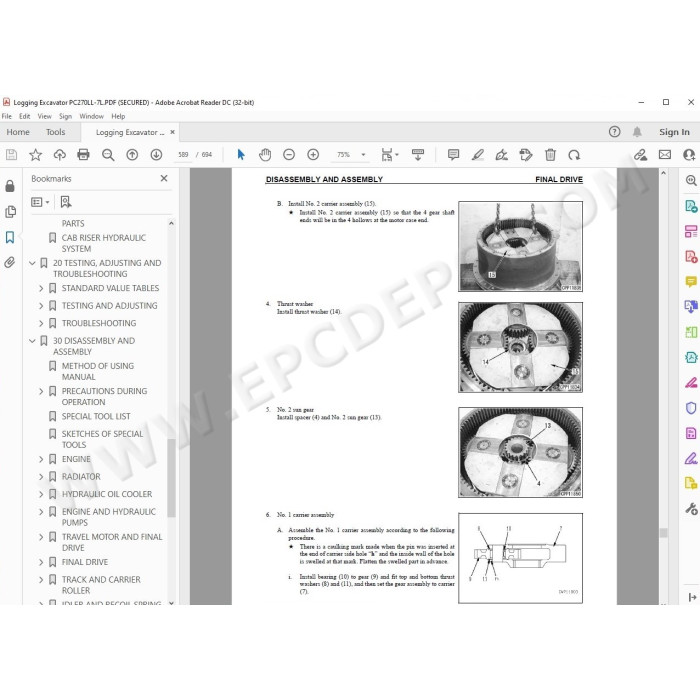Open the Window menu

click(92, 116)
